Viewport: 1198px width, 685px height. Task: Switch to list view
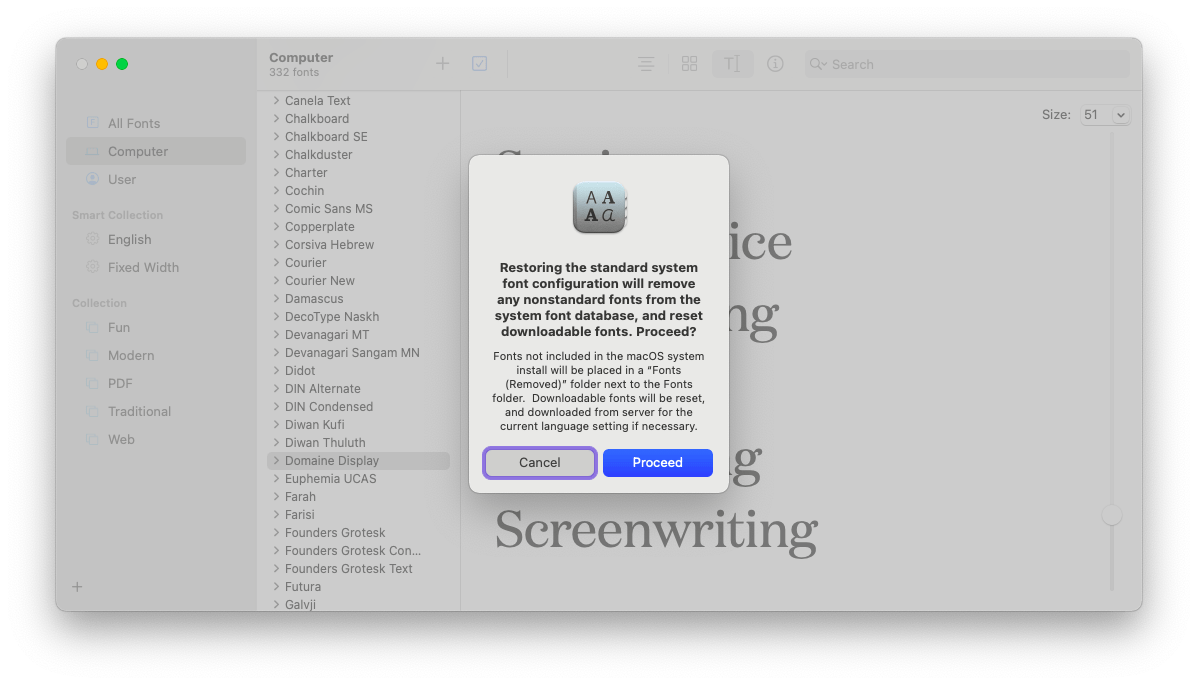(645, 63)
